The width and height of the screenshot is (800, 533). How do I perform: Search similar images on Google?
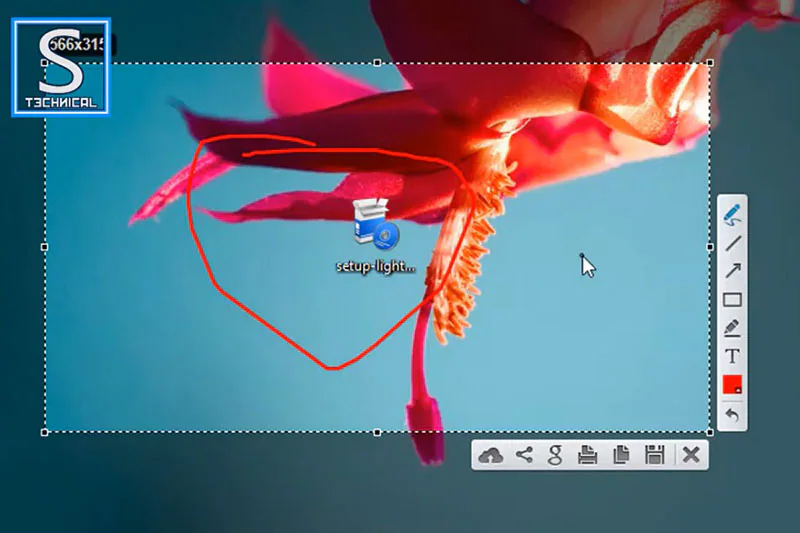(x=555, y=455)
